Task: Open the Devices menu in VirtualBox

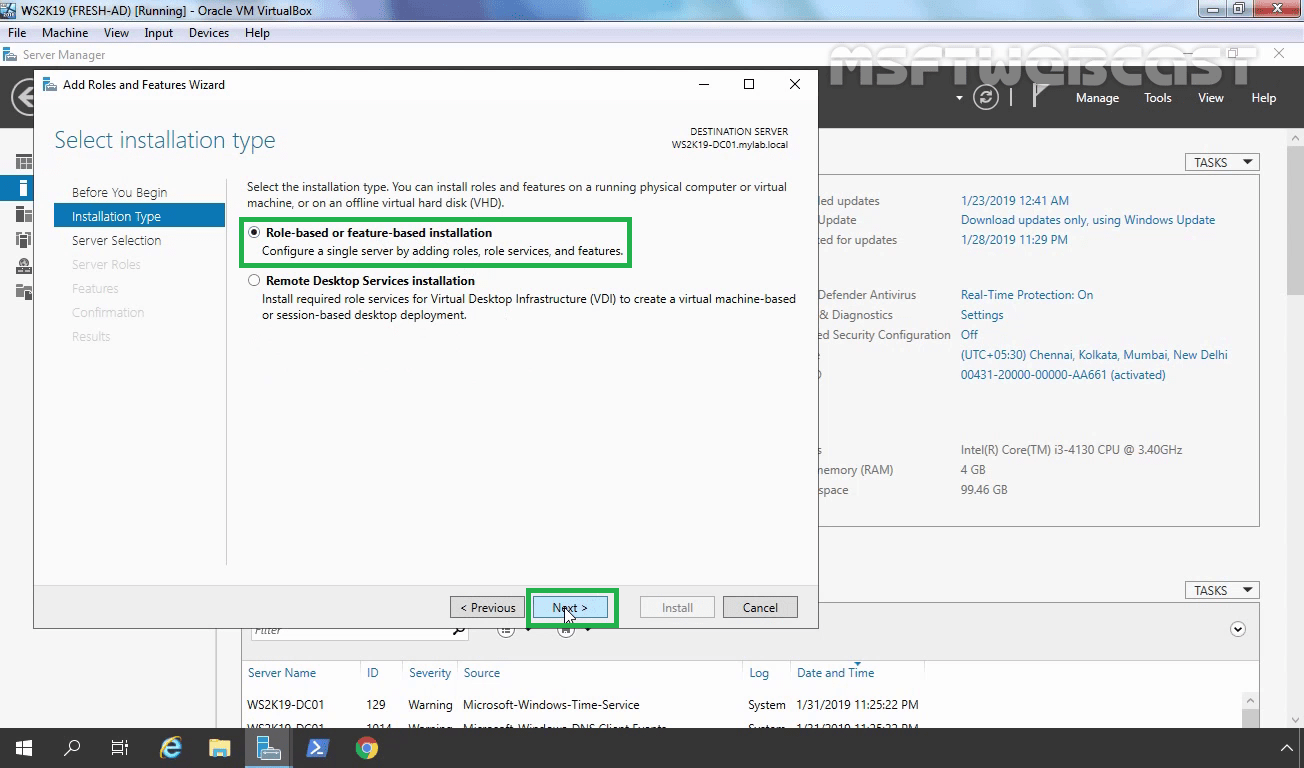Action: (x=208, y=32)
